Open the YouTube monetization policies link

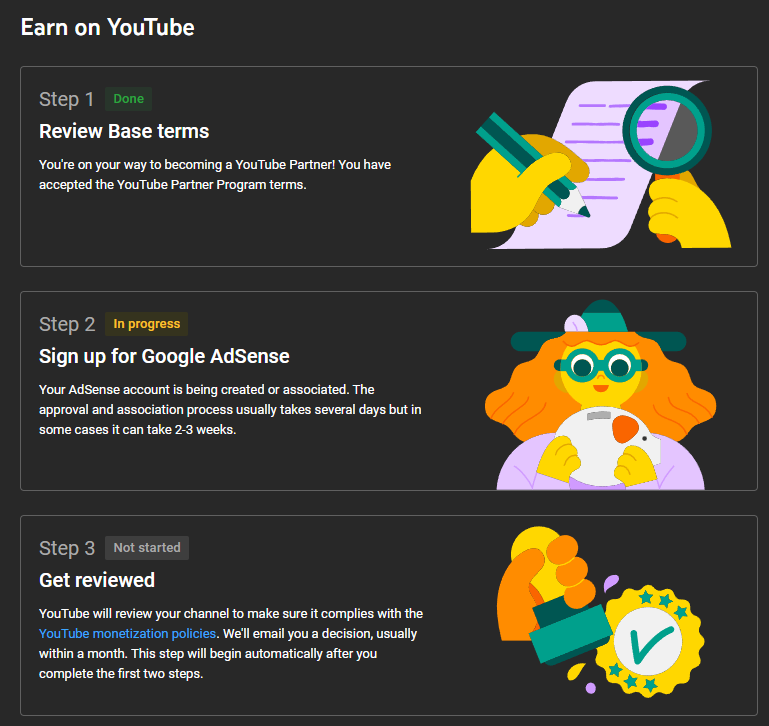pyautogui.click(x=128, y=634)
